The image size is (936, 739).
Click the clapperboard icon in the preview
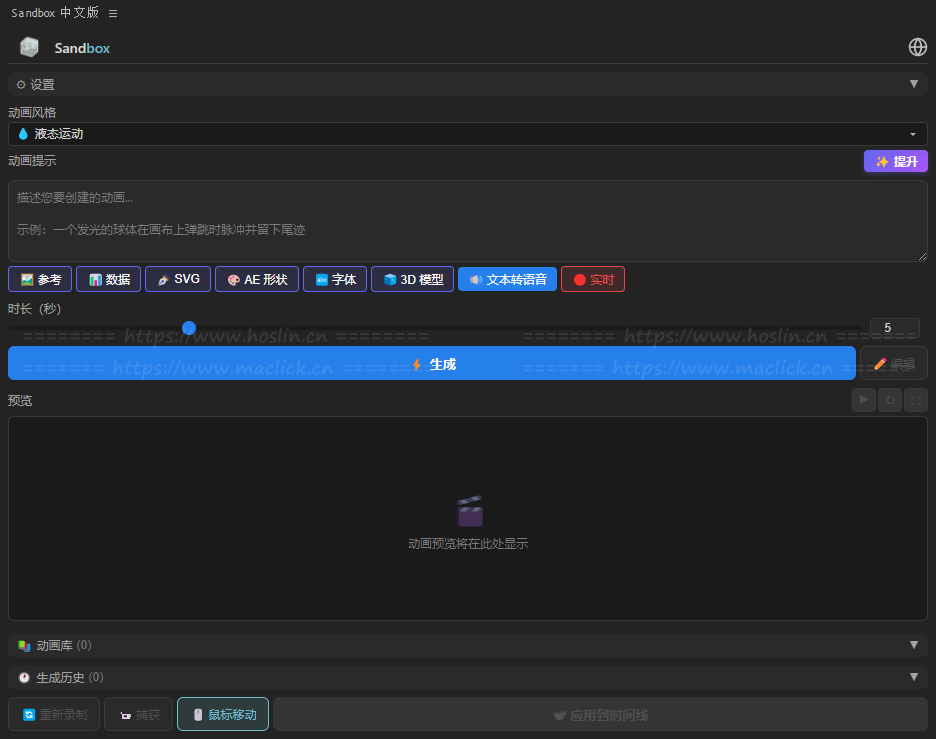[x=469, y=511]
